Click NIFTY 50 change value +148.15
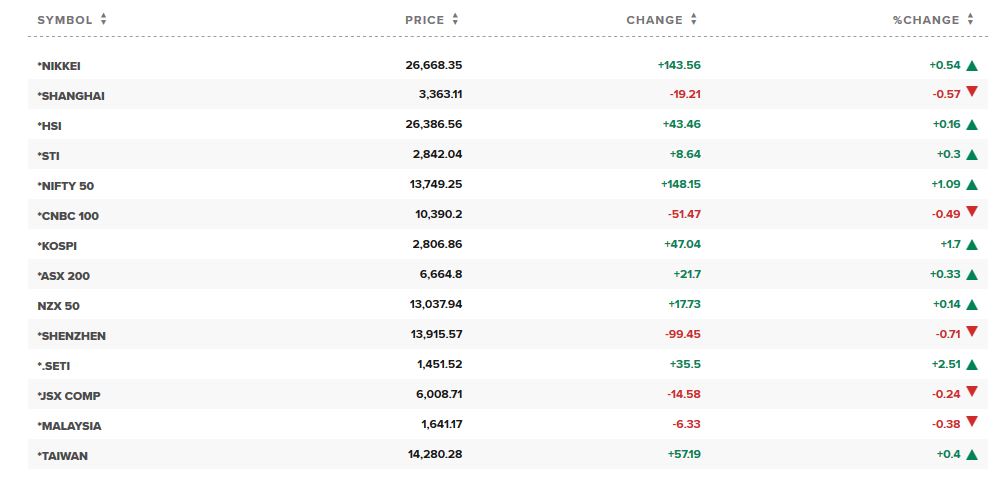This screenshot has width=1008, height=500. click(x=681, y=184)
